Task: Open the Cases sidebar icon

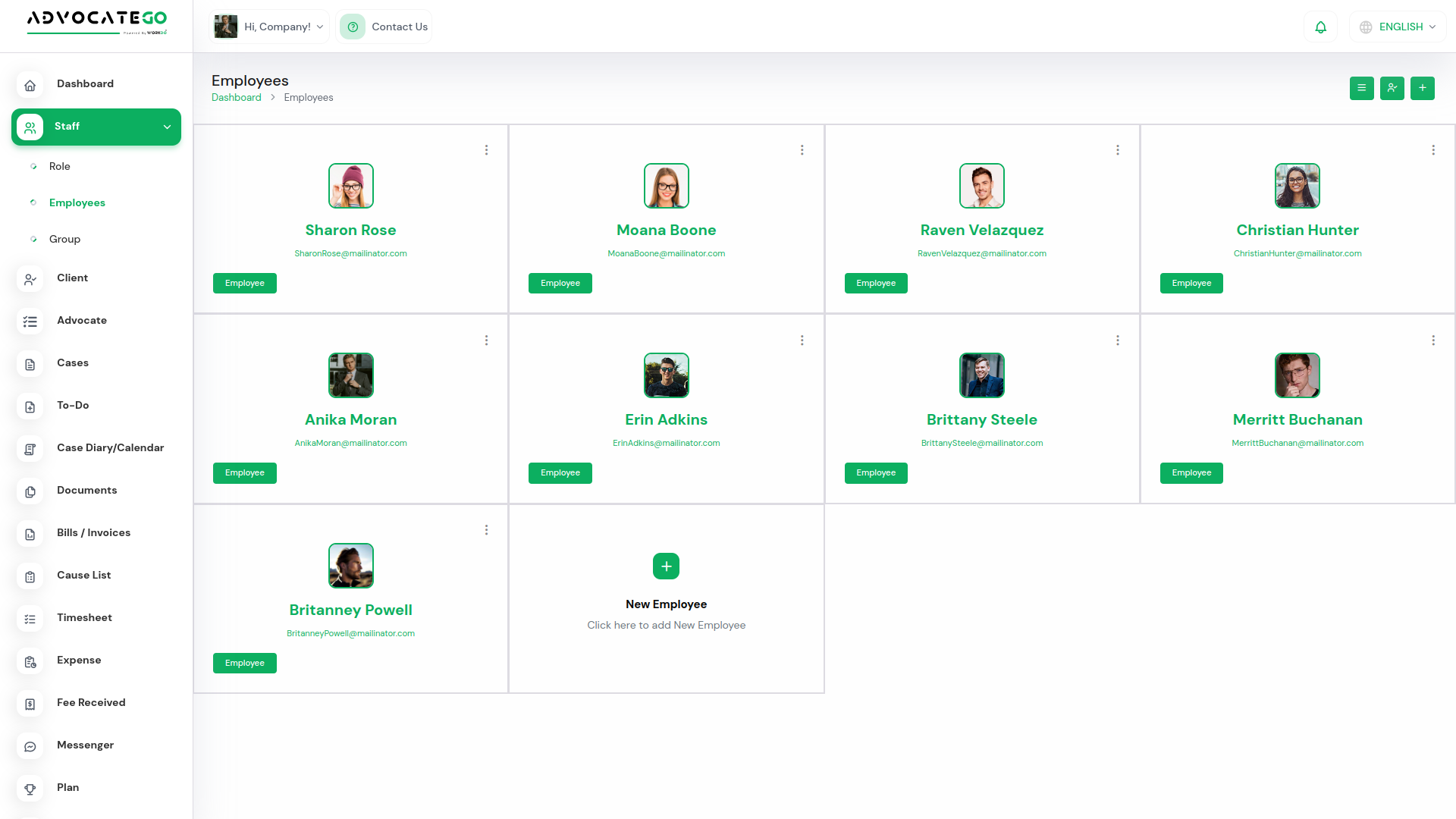Action: (x=30, y=364)
